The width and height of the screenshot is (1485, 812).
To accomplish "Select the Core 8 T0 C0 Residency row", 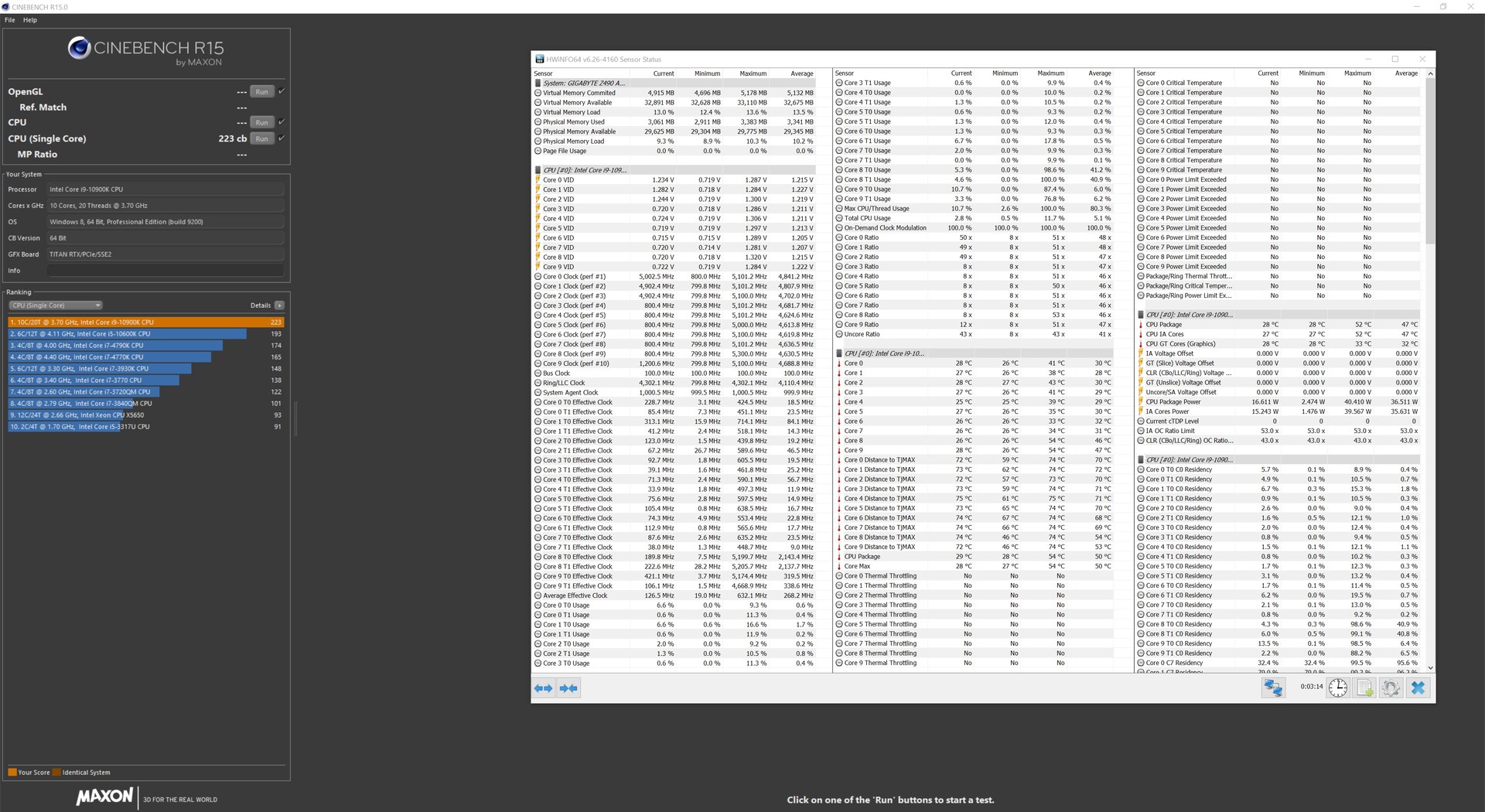I will pyautogui.click(x=1278, y=624).
